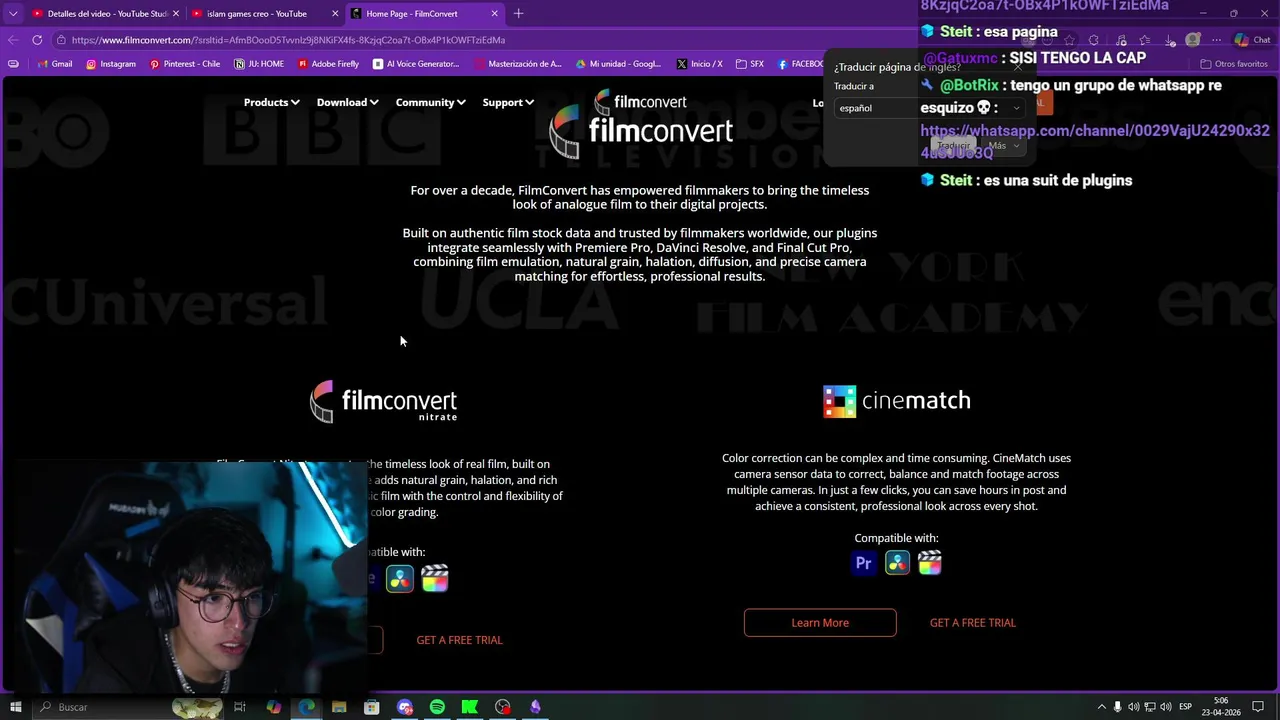Viewport: 1280px width, 720px height.
Task: Click the FilmConvert logo in header
Action: point(640,101)
